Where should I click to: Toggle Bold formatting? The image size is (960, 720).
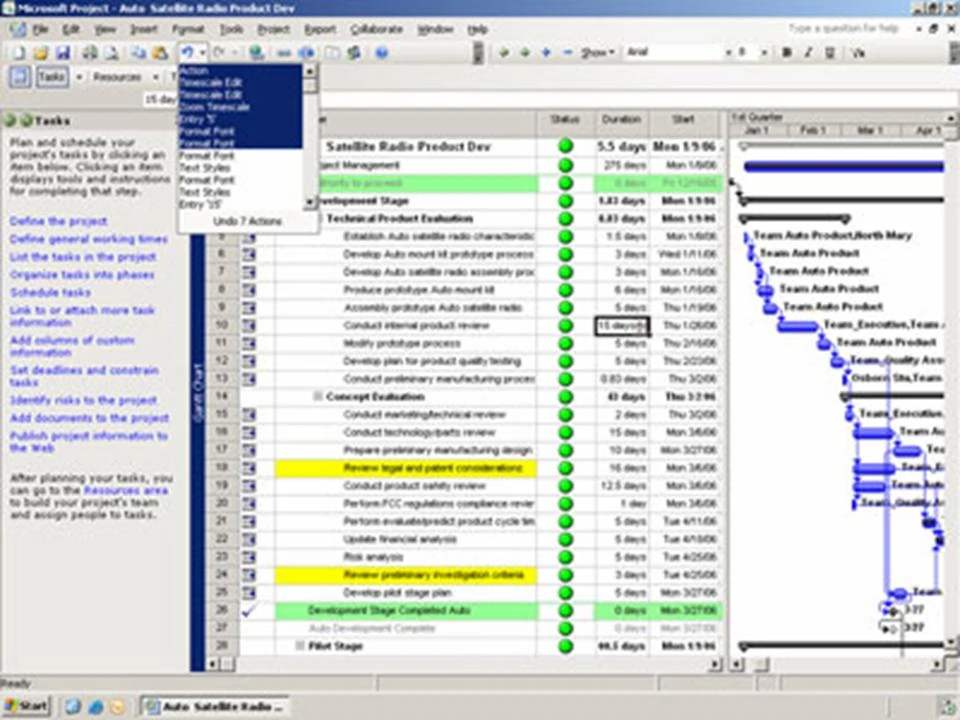[x=787, y=53]
